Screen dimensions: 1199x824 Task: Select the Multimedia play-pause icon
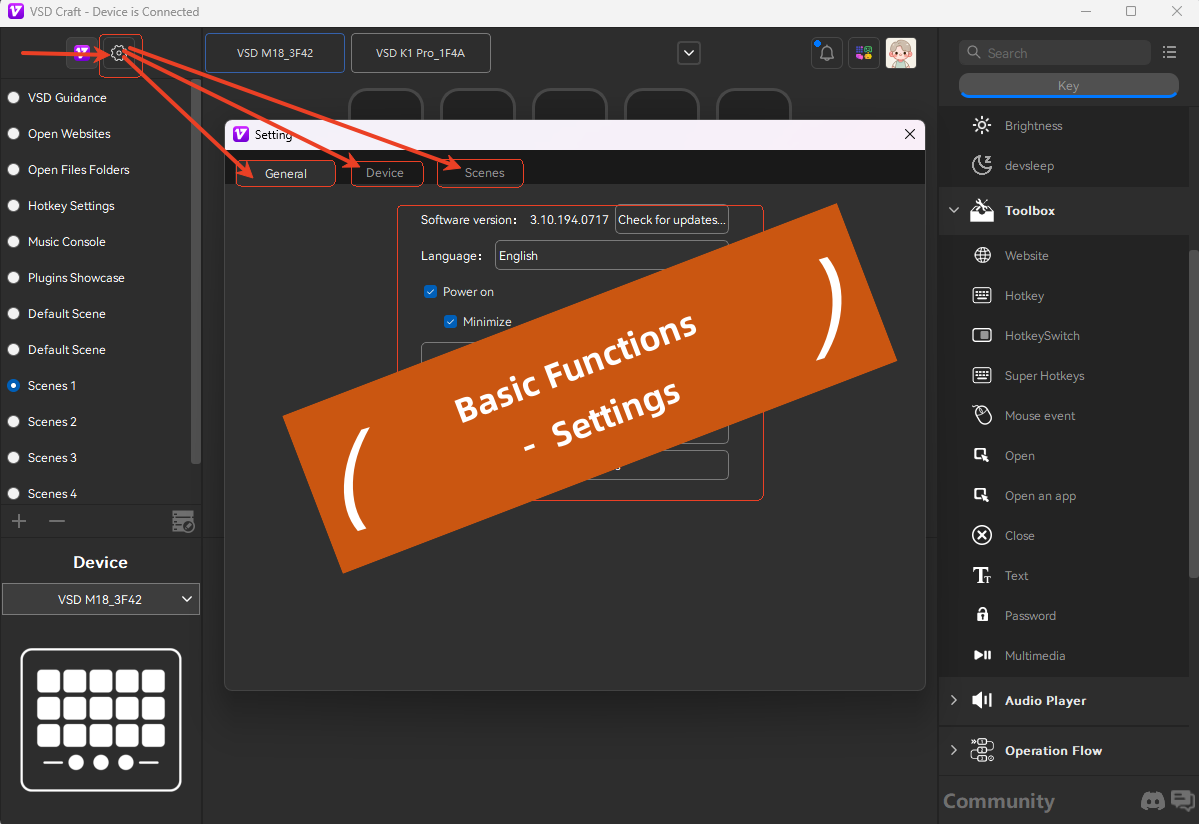pyautogui.click(x=982, y=656)
